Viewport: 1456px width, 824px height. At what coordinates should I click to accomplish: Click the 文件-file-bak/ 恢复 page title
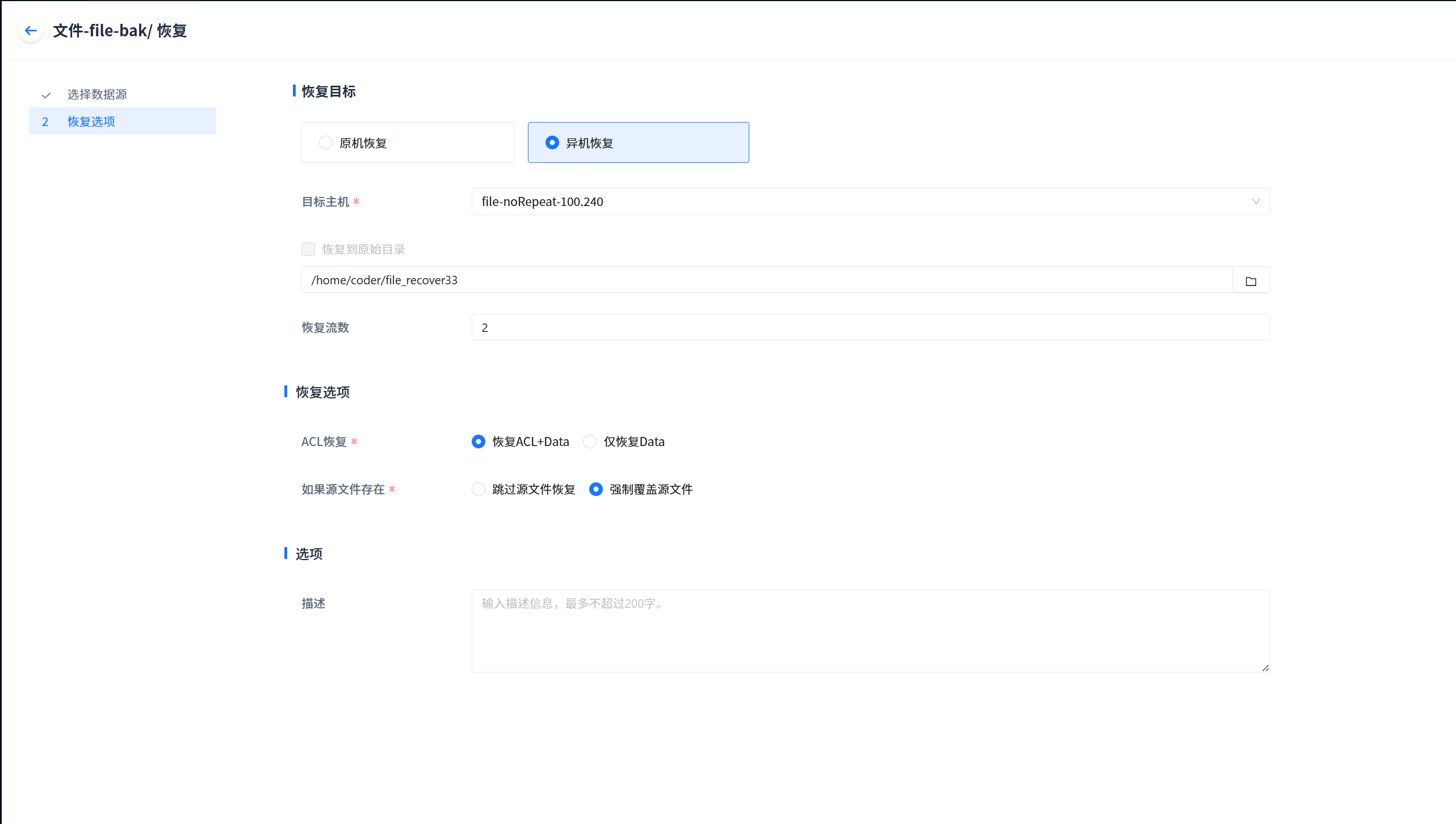[x=120, y=31]
